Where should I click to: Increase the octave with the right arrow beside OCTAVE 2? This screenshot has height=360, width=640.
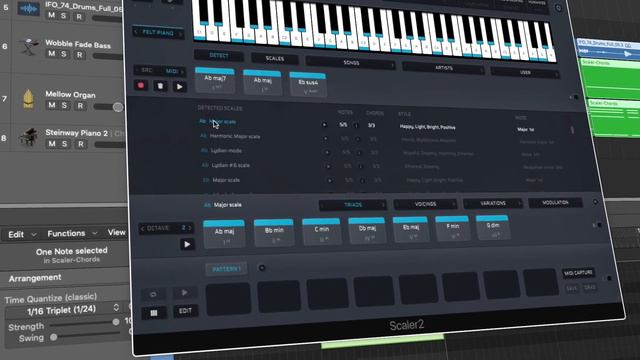(x=190, y=228)
